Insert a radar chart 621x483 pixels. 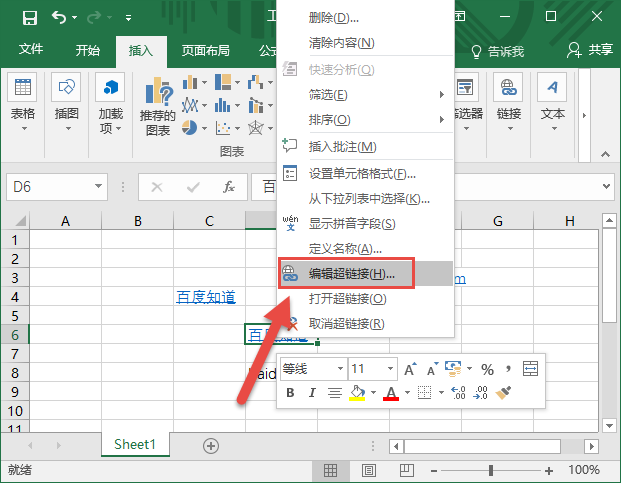[256, 128]
